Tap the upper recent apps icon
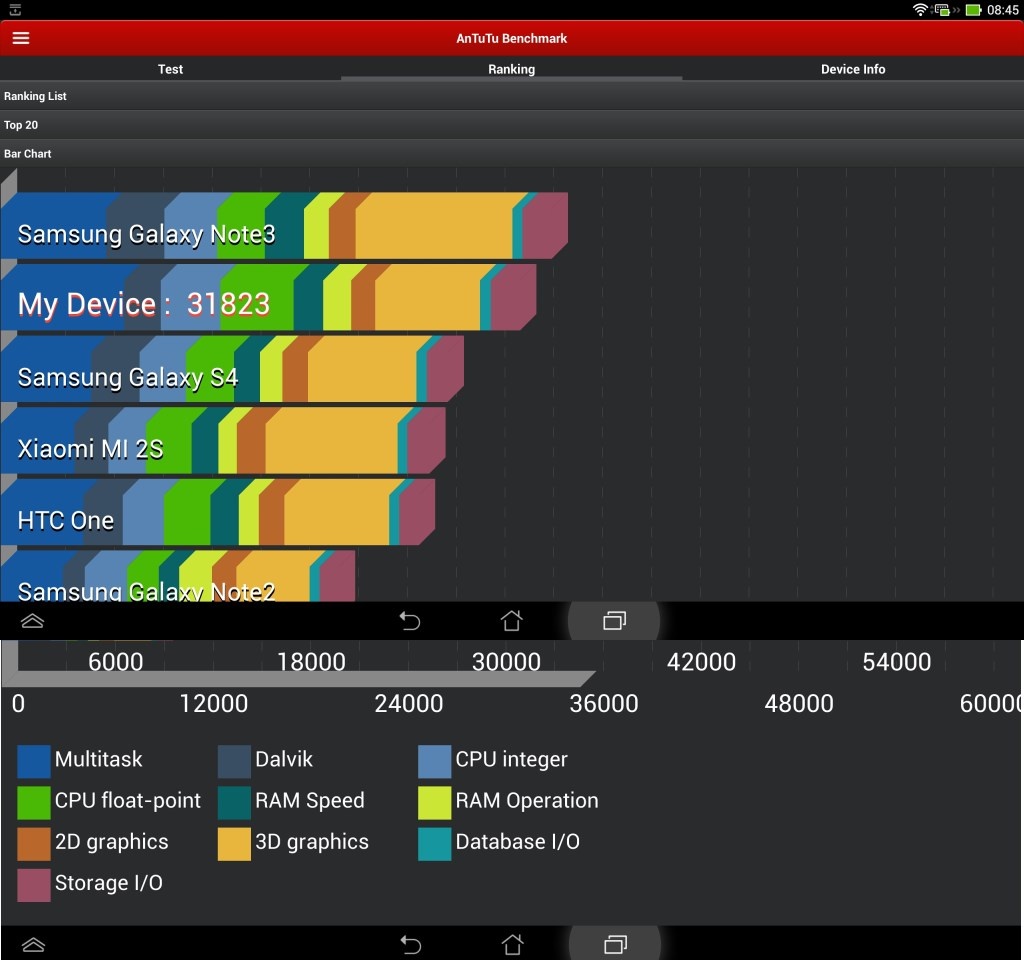This screenshot has width=1024, height=960. pos(614,620)
